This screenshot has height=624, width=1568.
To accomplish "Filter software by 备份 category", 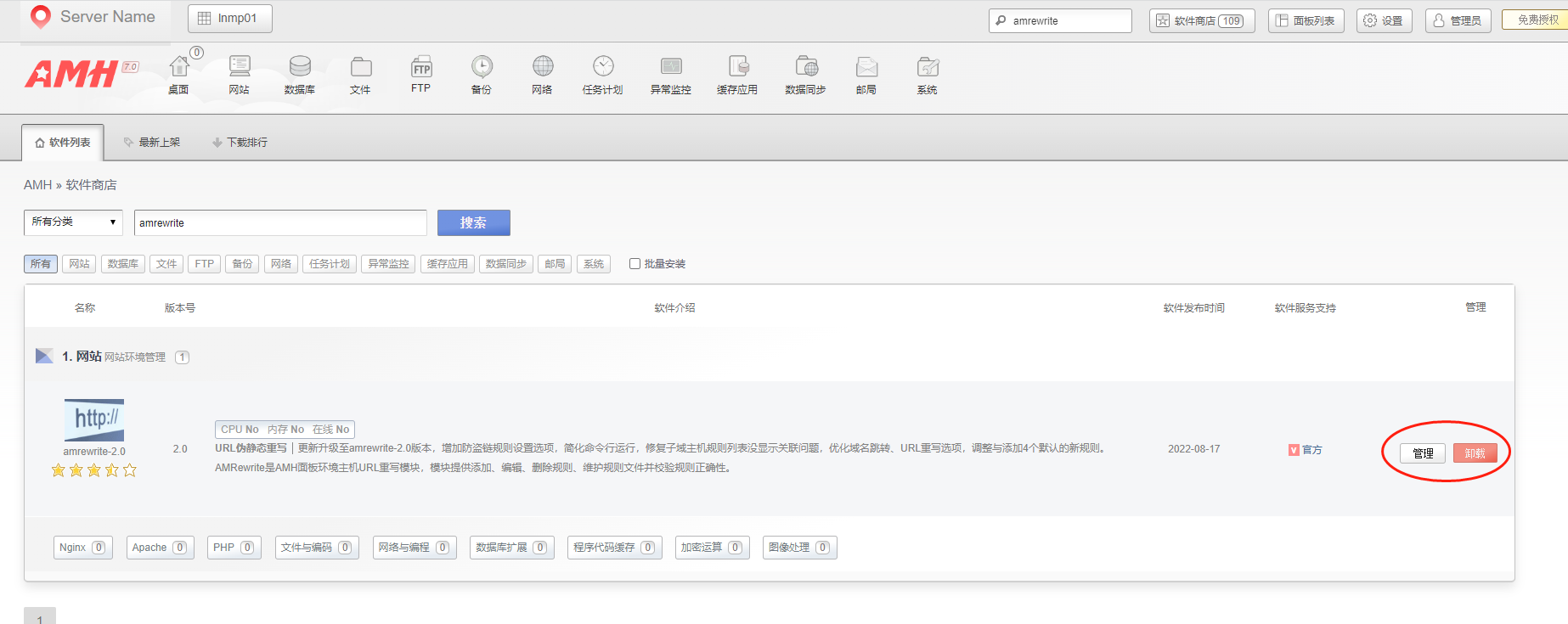I will coord(242,264).
